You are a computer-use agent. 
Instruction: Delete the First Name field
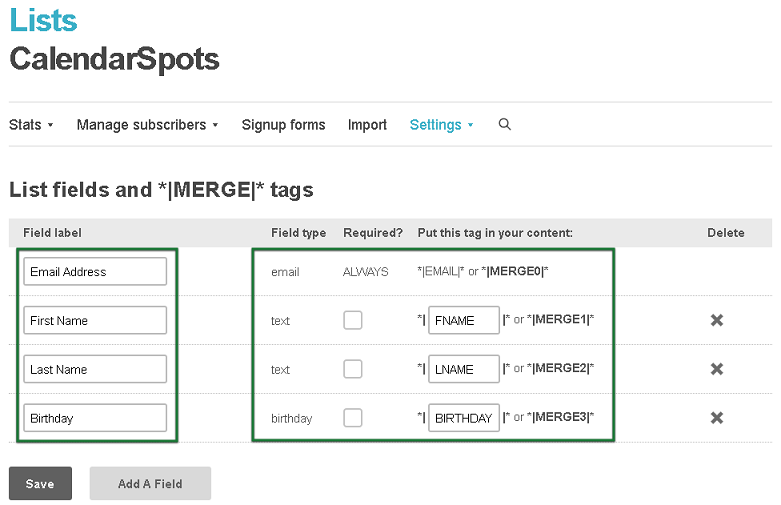pyautogui.click(x=717, y=320)
